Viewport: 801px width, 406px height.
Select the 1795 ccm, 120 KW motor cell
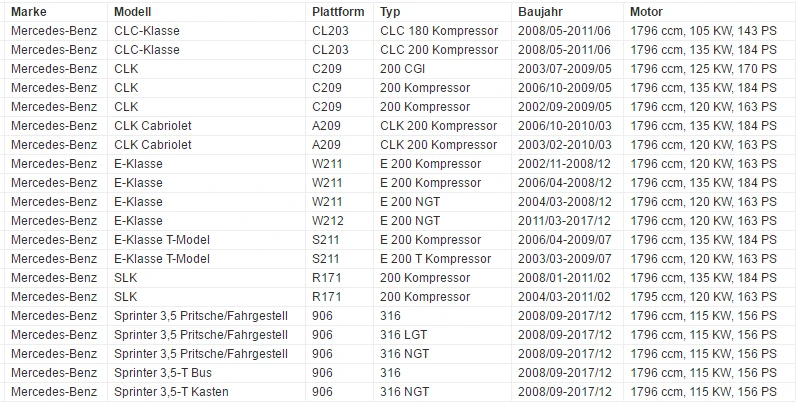(709, 297)
